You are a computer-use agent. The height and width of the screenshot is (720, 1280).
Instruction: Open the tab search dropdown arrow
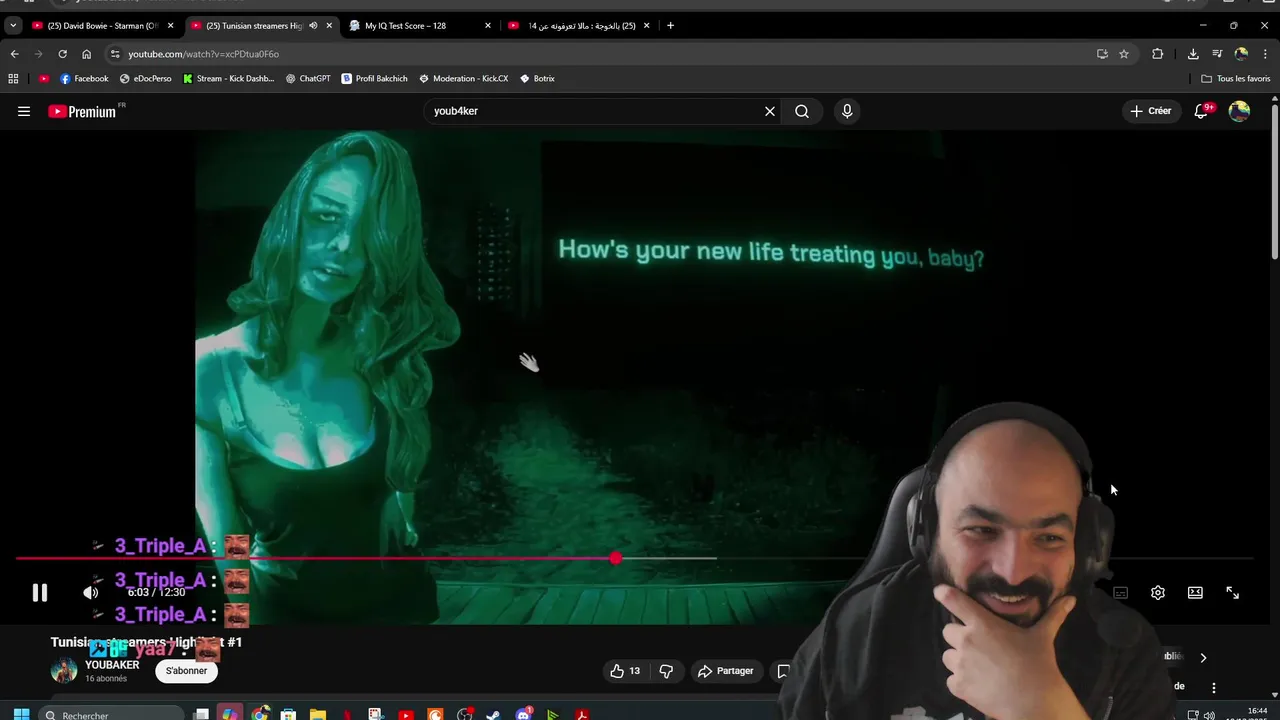point(13,25)
